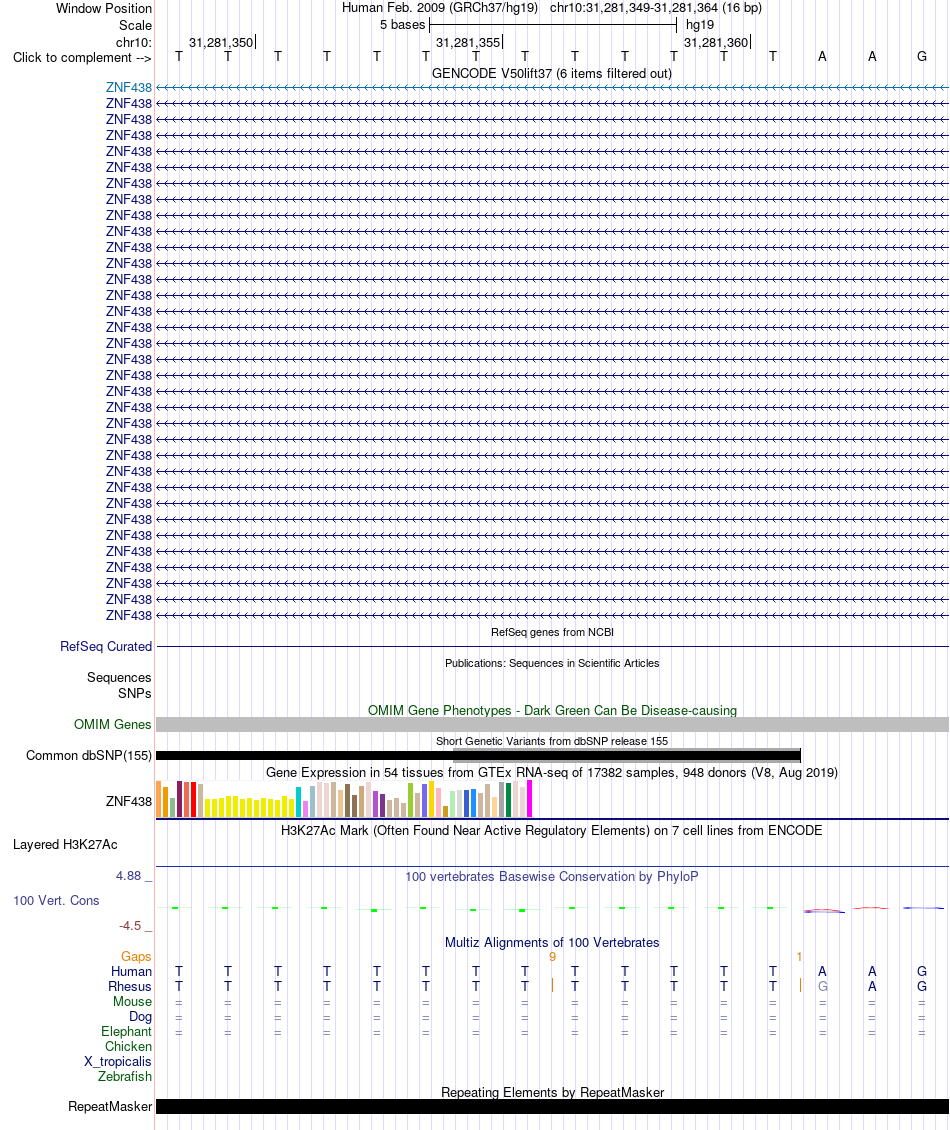Open the 100 Vert. Cons track label
This screenshot has height=1130, width=950.
tap(56, 900)
